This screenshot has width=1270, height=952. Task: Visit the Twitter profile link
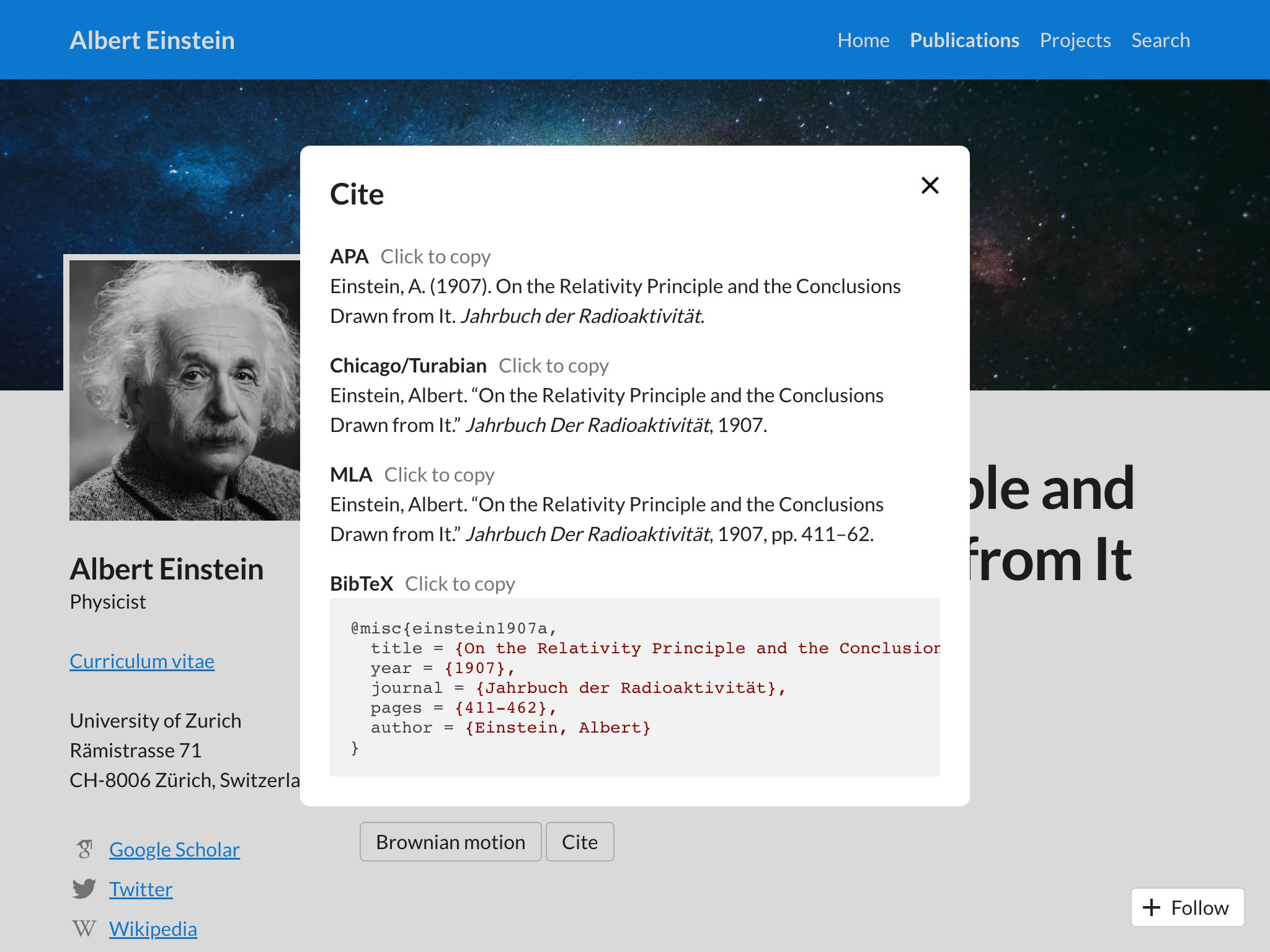(x=141, y=889)
